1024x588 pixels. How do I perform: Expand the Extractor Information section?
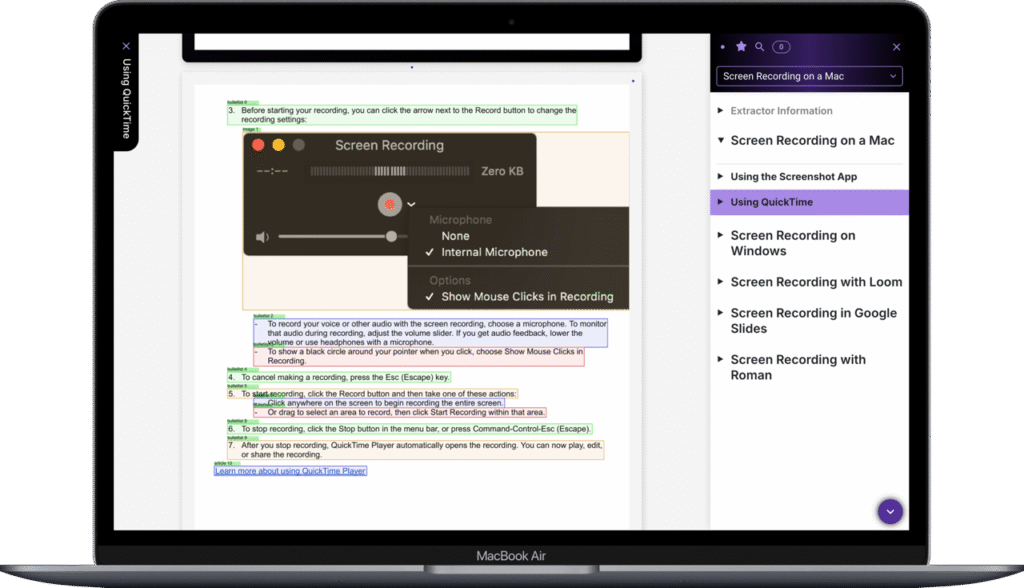click(781, 111)
